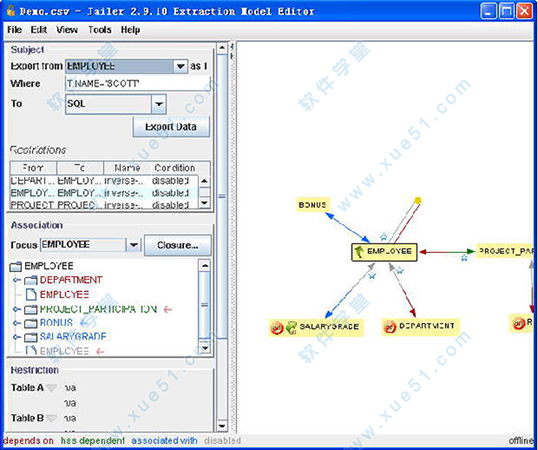This screenshot has height=450, width=538.
Task: Click the Where condition input field
Action: click(137, 83)
